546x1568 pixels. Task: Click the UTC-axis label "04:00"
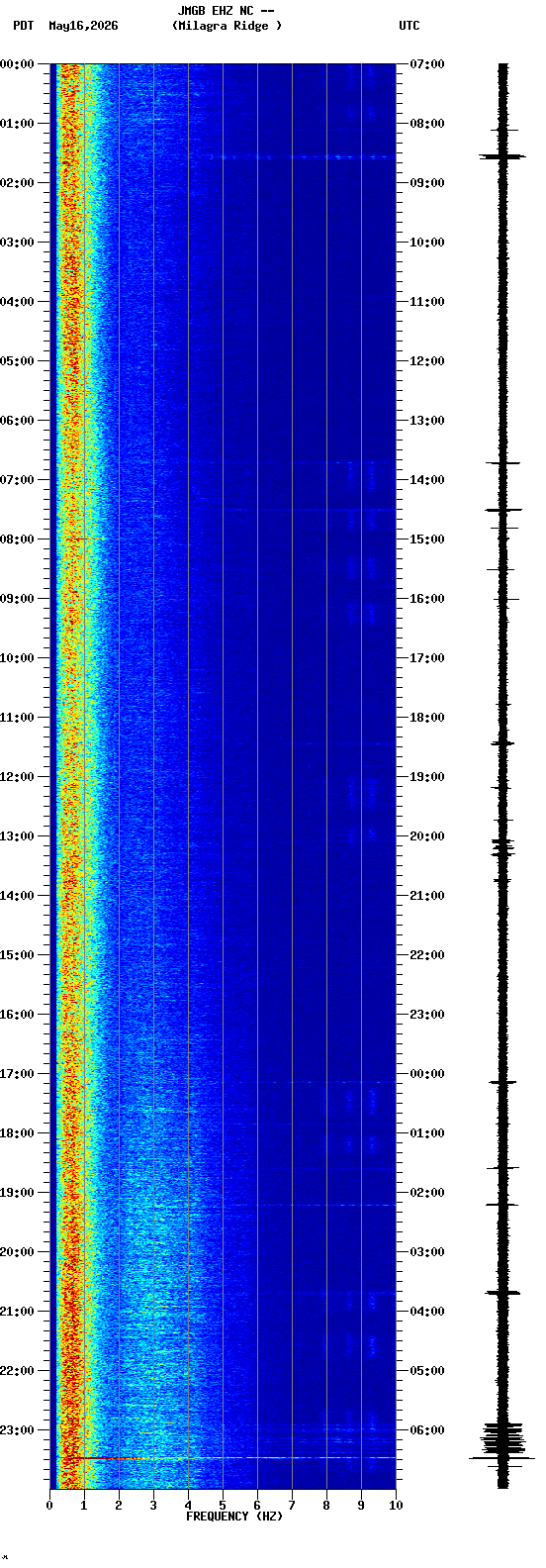427,1312
